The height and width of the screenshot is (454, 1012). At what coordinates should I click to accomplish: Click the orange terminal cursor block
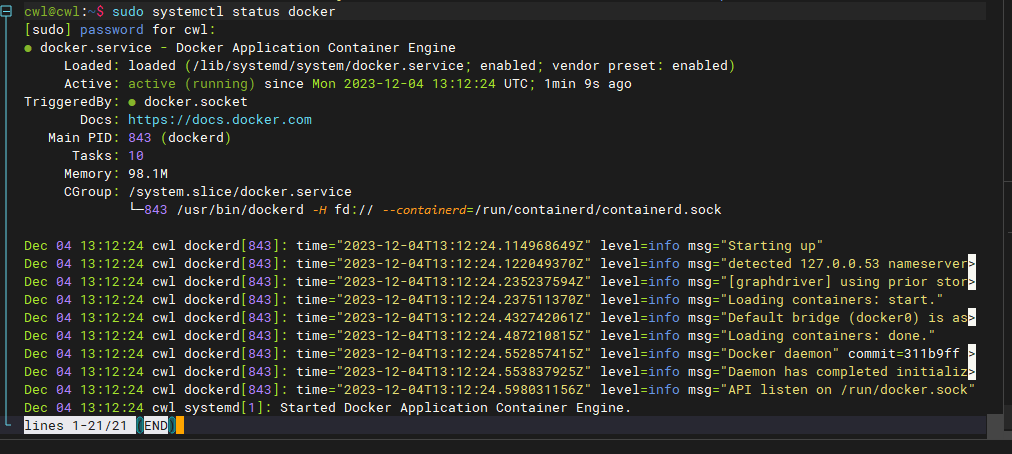tap(180, 426)
